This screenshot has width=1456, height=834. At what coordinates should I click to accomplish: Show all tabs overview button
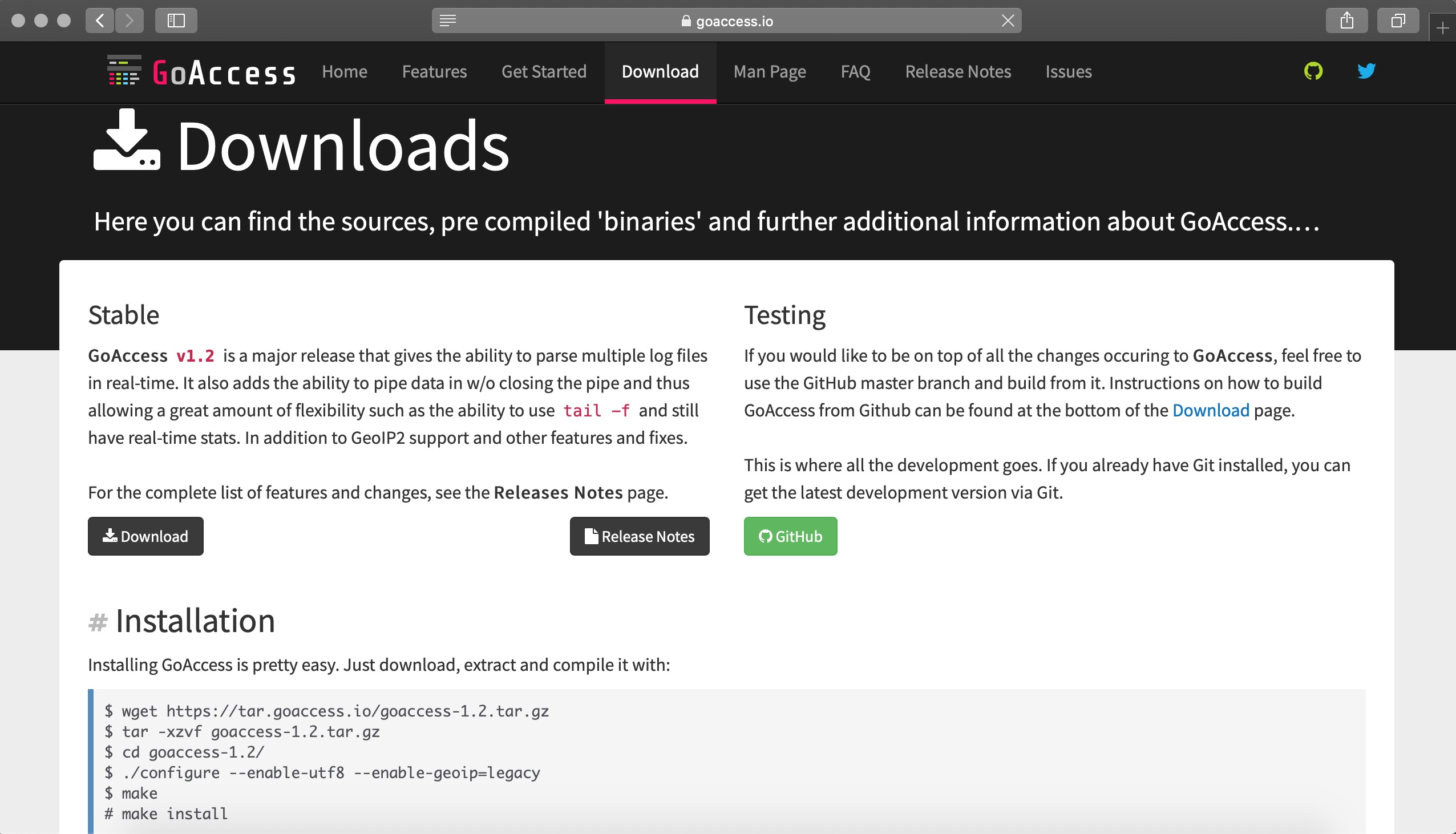pyautogui.click(x=1398, y=21)
